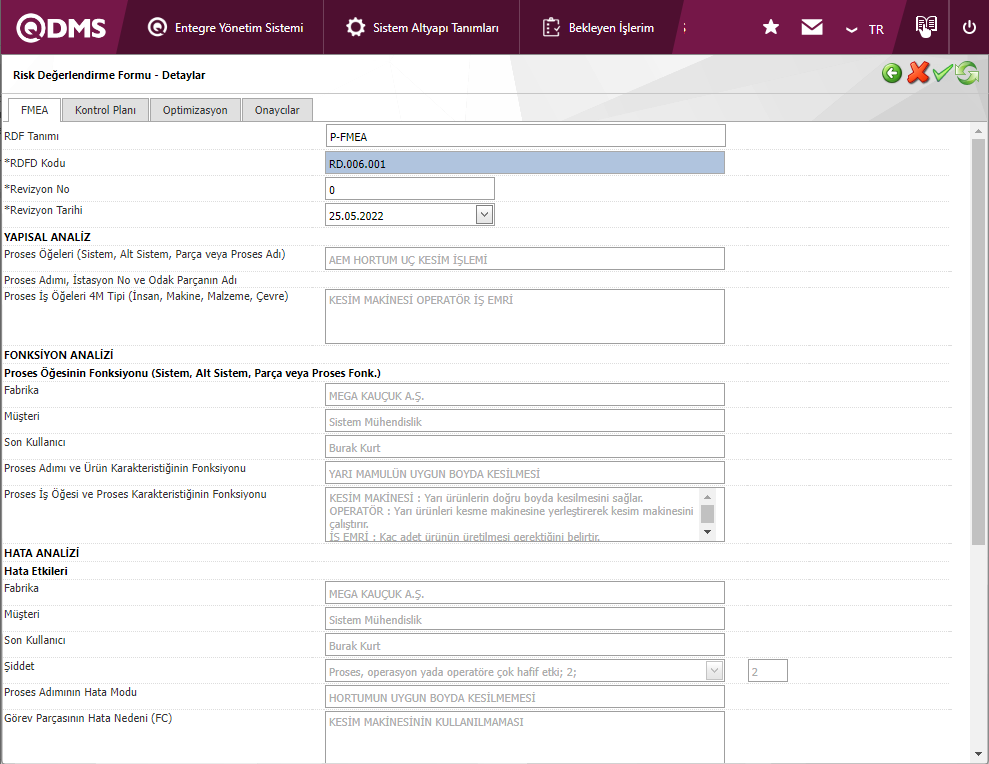
Task: Switch to the Optimizasyon tab
Action: [195, 110]
